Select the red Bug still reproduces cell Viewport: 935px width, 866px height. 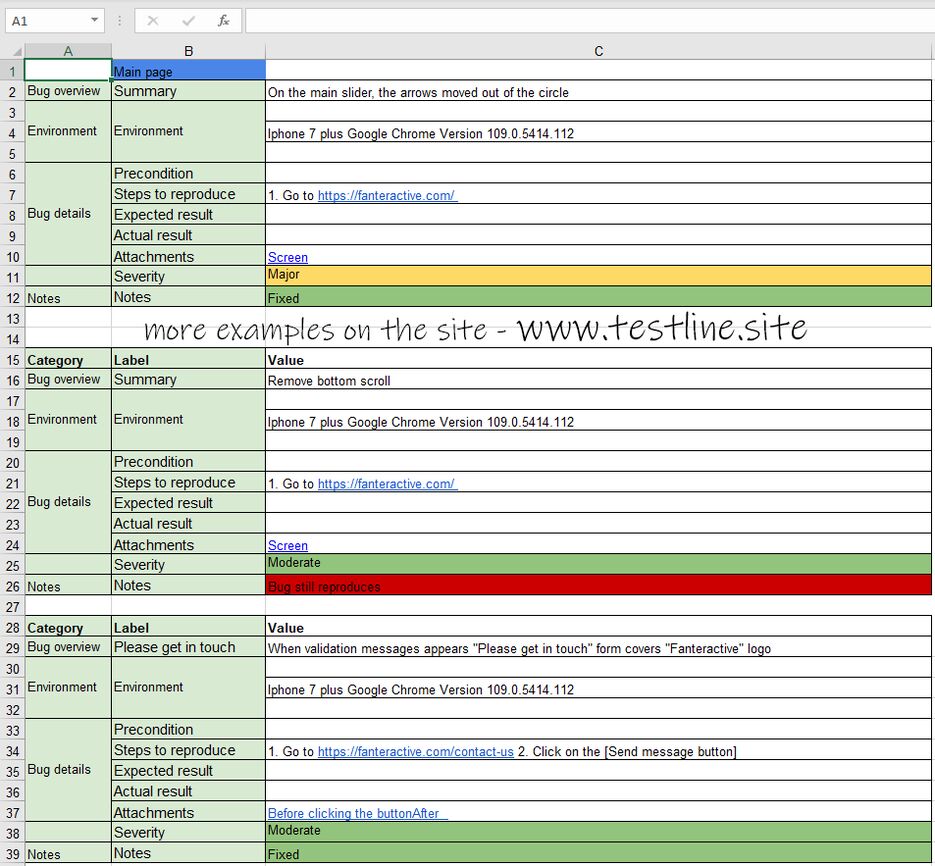coord(600,586)
